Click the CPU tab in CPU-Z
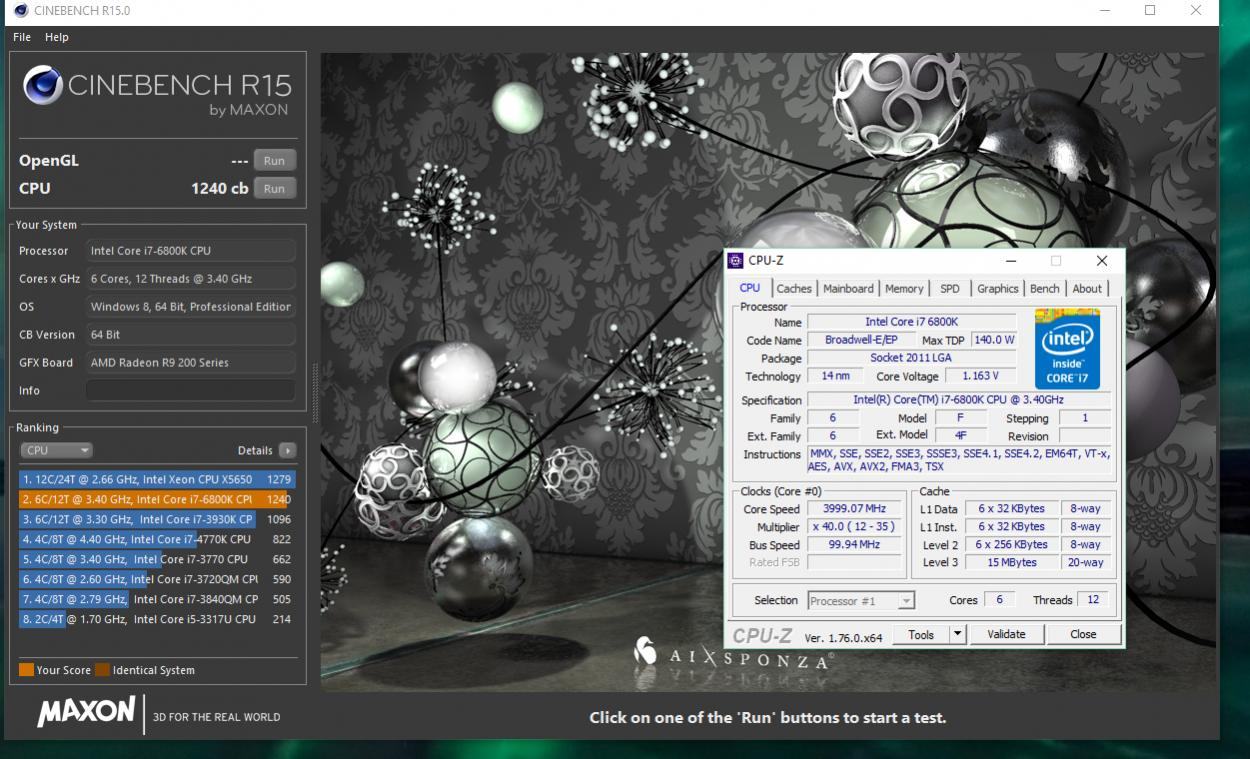 (x=750, y=288)
